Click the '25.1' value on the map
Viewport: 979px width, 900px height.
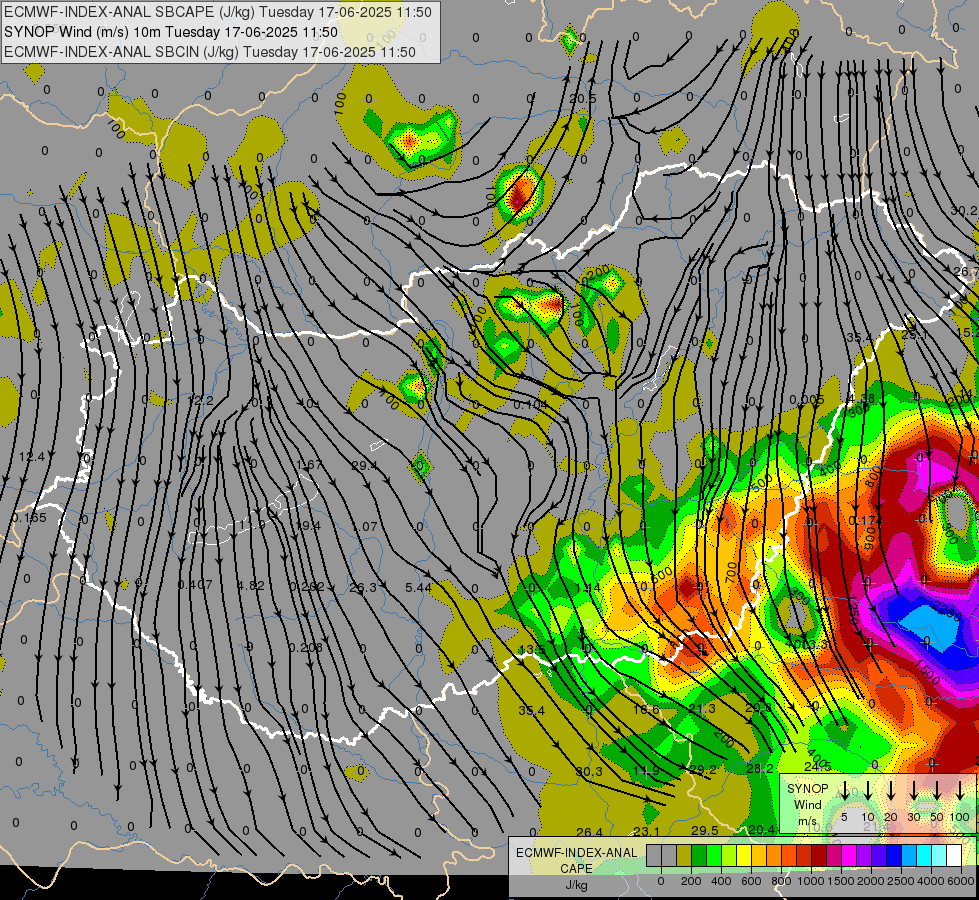tap(914, 335)
